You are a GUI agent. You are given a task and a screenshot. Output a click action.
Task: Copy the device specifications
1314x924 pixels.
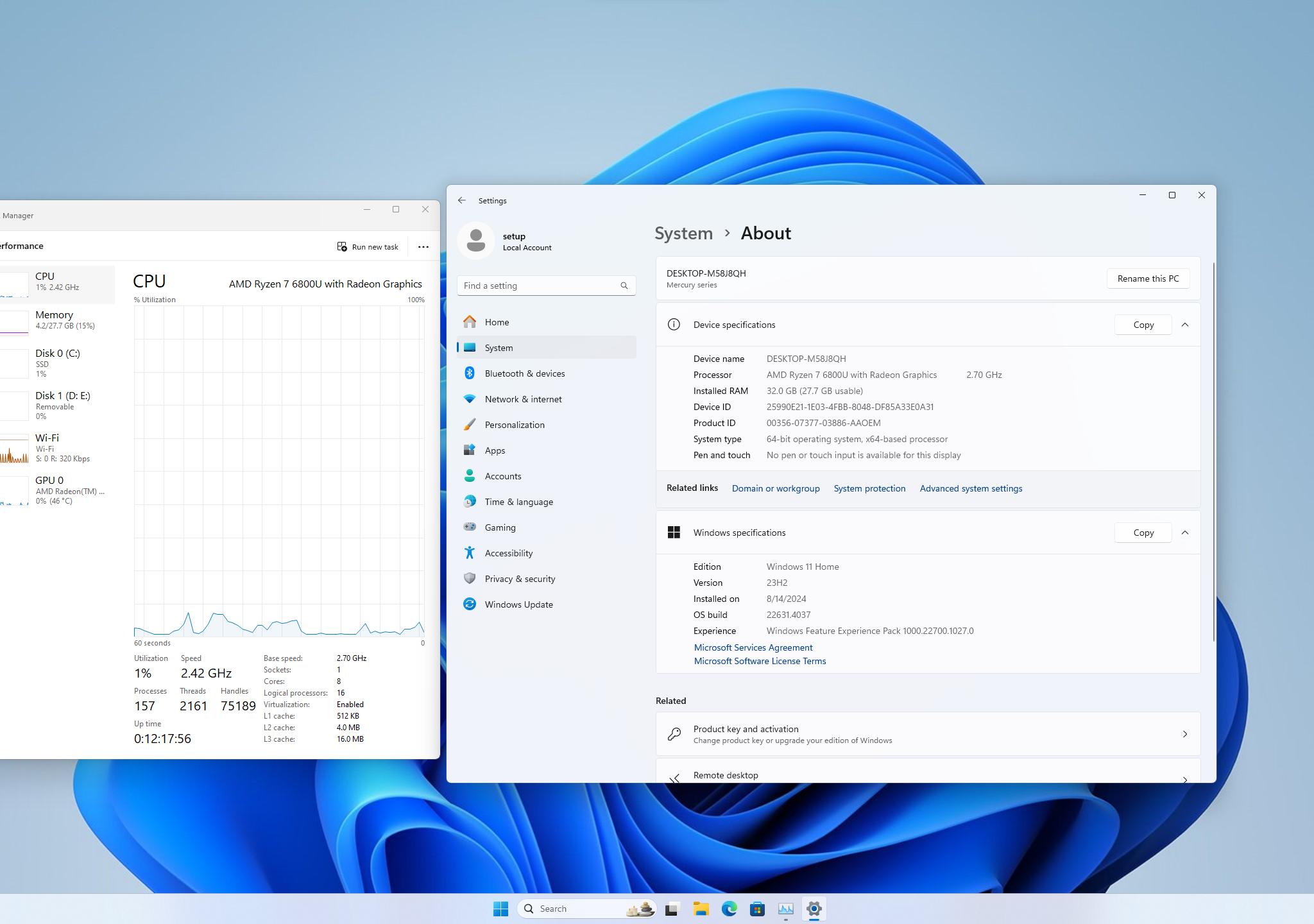(1143, 325)
